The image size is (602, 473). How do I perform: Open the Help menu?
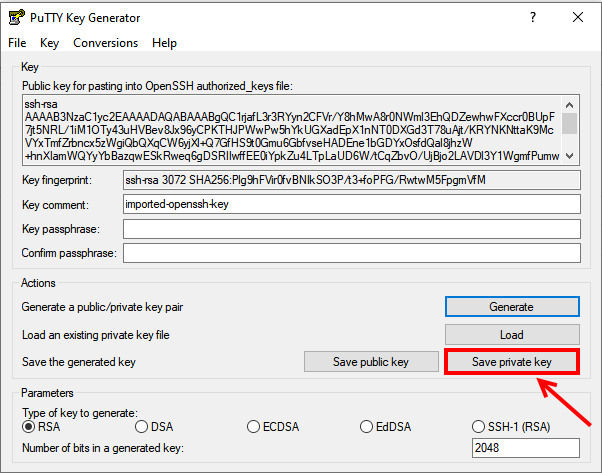pyautogui.click(x=164, y=43)
